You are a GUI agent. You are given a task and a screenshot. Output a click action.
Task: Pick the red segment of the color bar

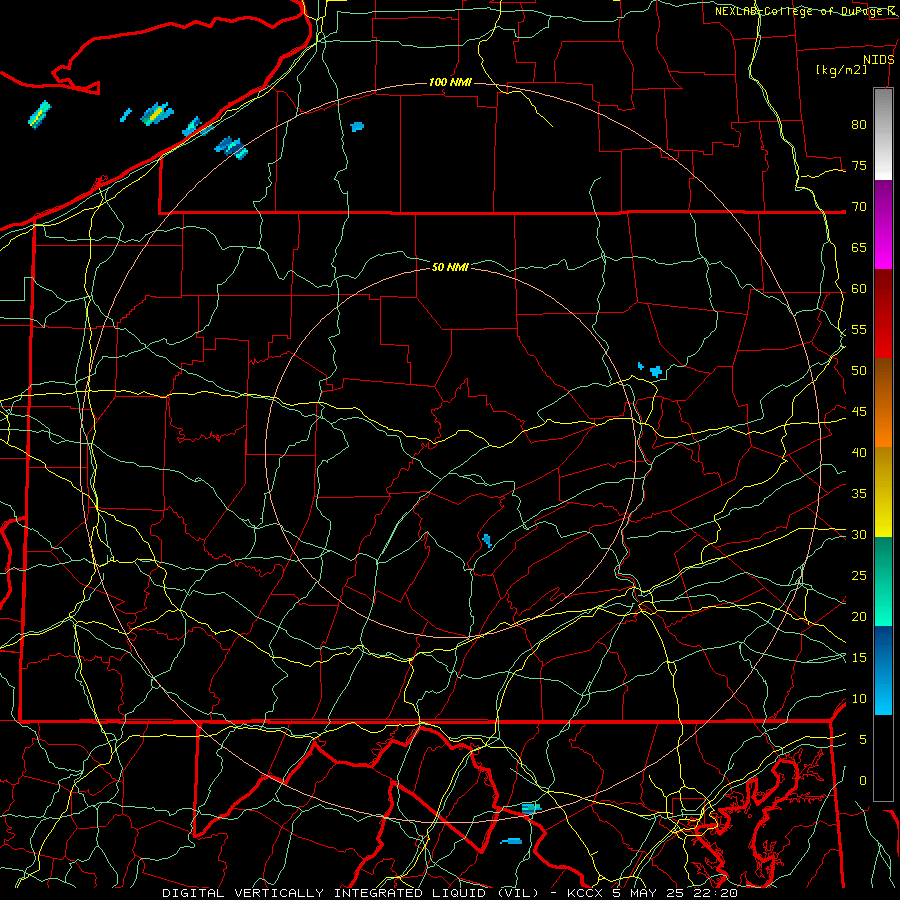(x=883, y=314)
